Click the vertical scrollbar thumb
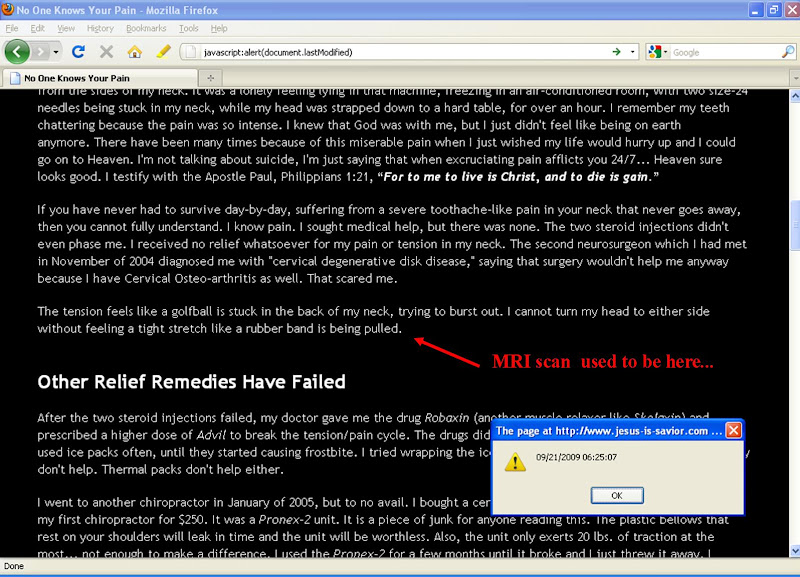Image resolution: width=800 pixels, height=577 pixels. [795, 225]
